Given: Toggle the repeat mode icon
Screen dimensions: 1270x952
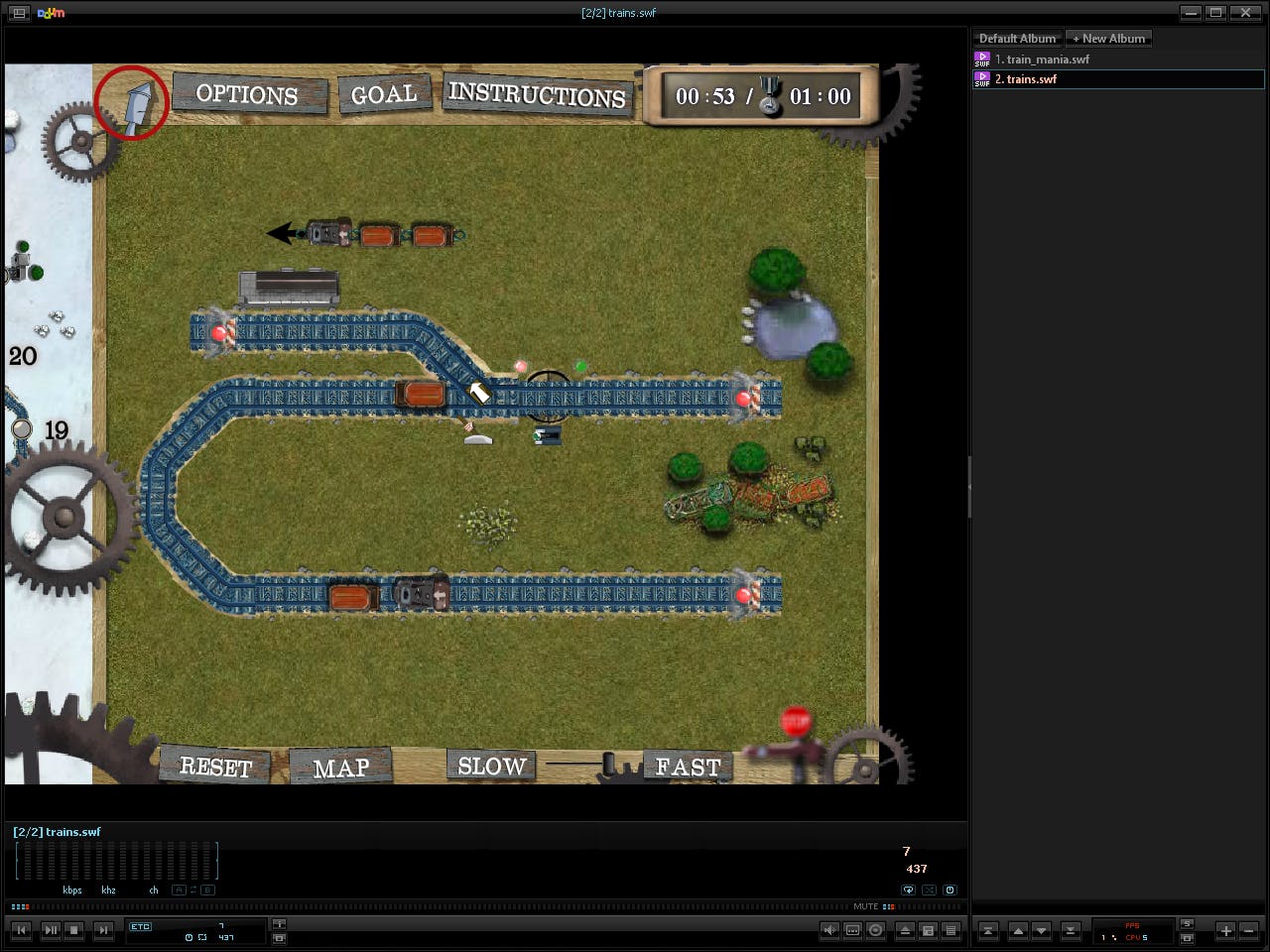Looking at the screenshot, I should tap(909, 891).
